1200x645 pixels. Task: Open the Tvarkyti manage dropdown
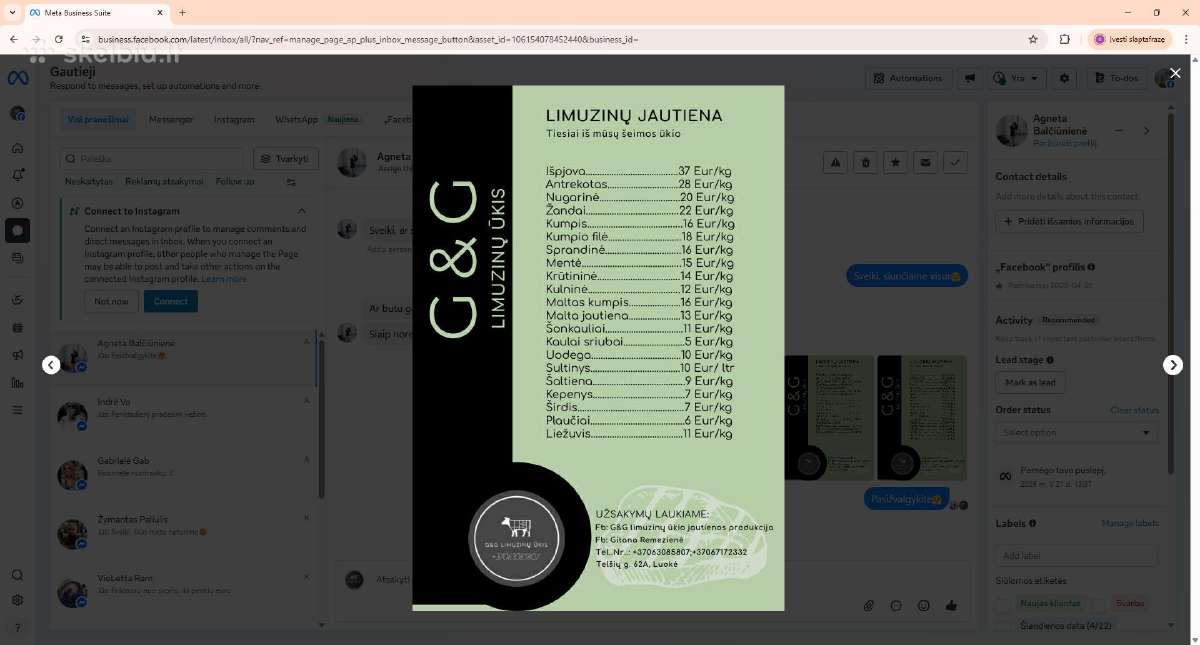coord(285,159)
